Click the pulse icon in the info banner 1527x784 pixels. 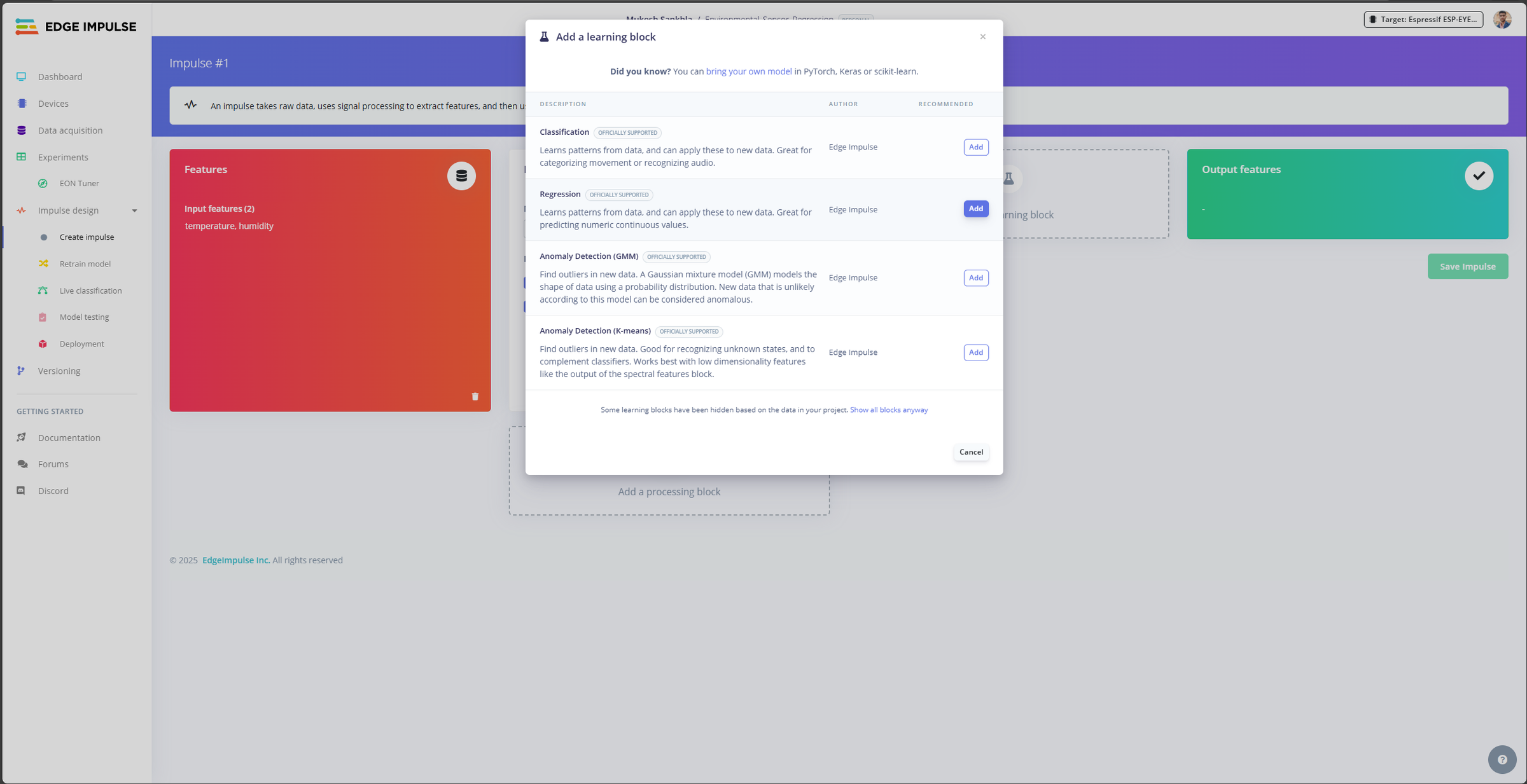[x=191, y=105]
